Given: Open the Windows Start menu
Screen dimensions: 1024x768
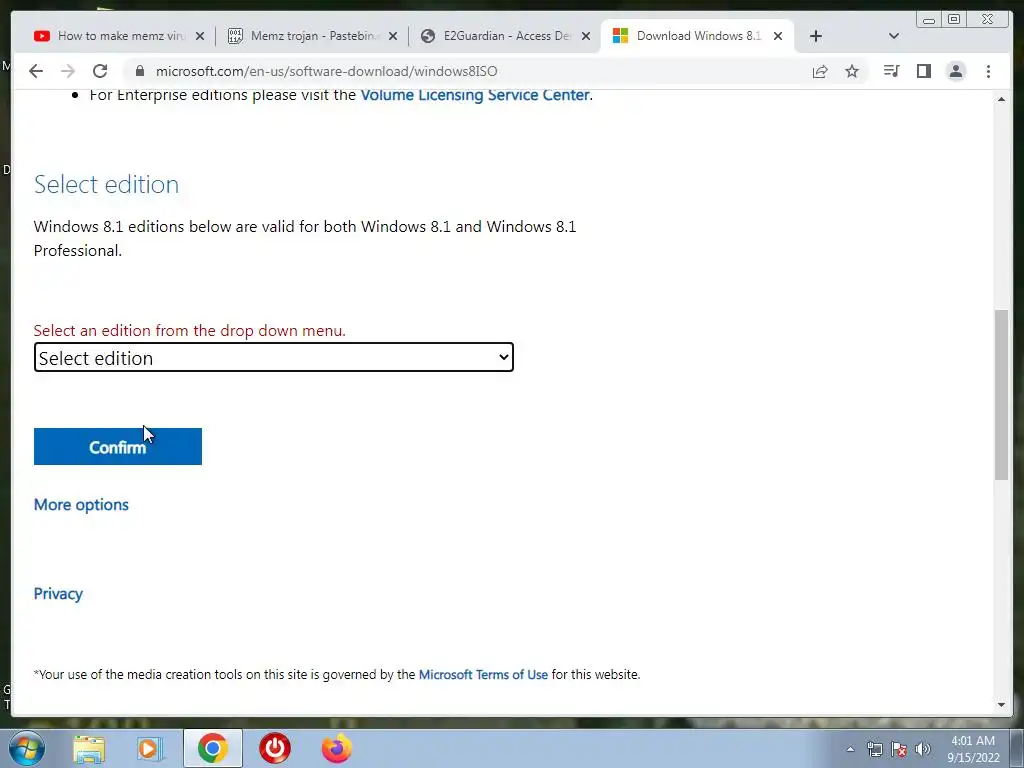Looking at the screenshot, I should 27,748.
